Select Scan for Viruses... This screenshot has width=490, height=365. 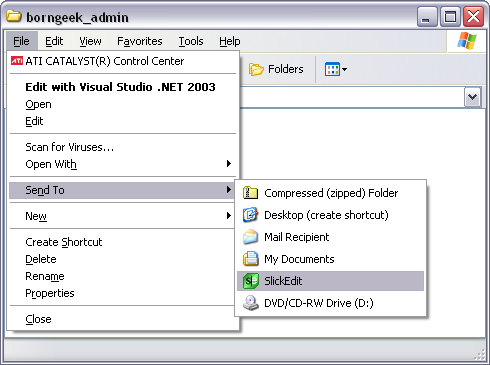122,147
